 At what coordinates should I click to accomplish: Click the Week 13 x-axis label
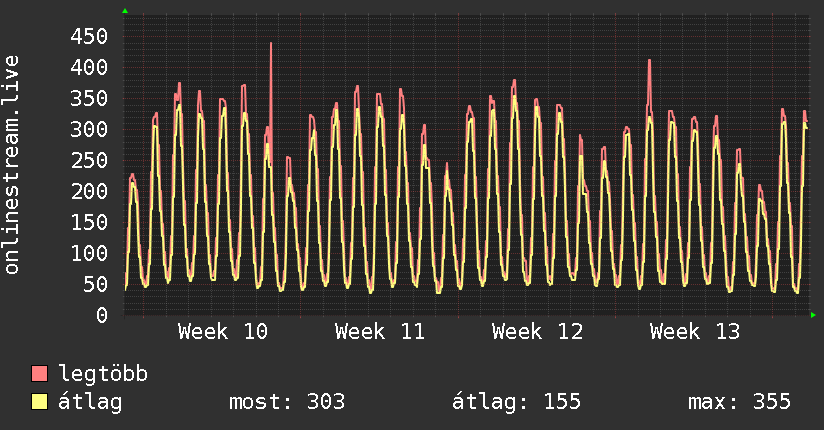coord(695,332)
